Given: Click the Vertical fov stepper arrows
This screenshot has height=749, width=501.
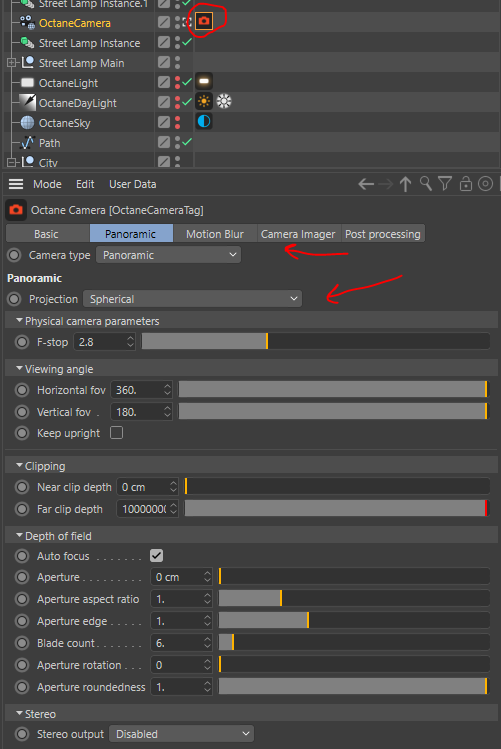Looking at the screenshot, I should (x=167, y=412).
